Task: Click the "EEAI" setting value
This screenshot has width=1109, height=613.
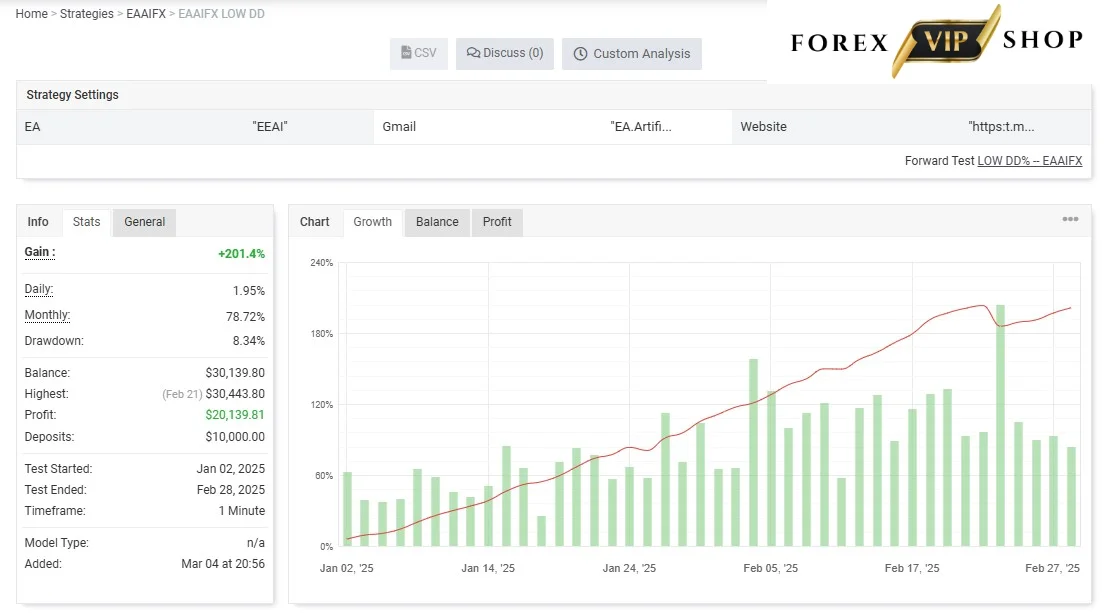Action: (x=270, y=127)
